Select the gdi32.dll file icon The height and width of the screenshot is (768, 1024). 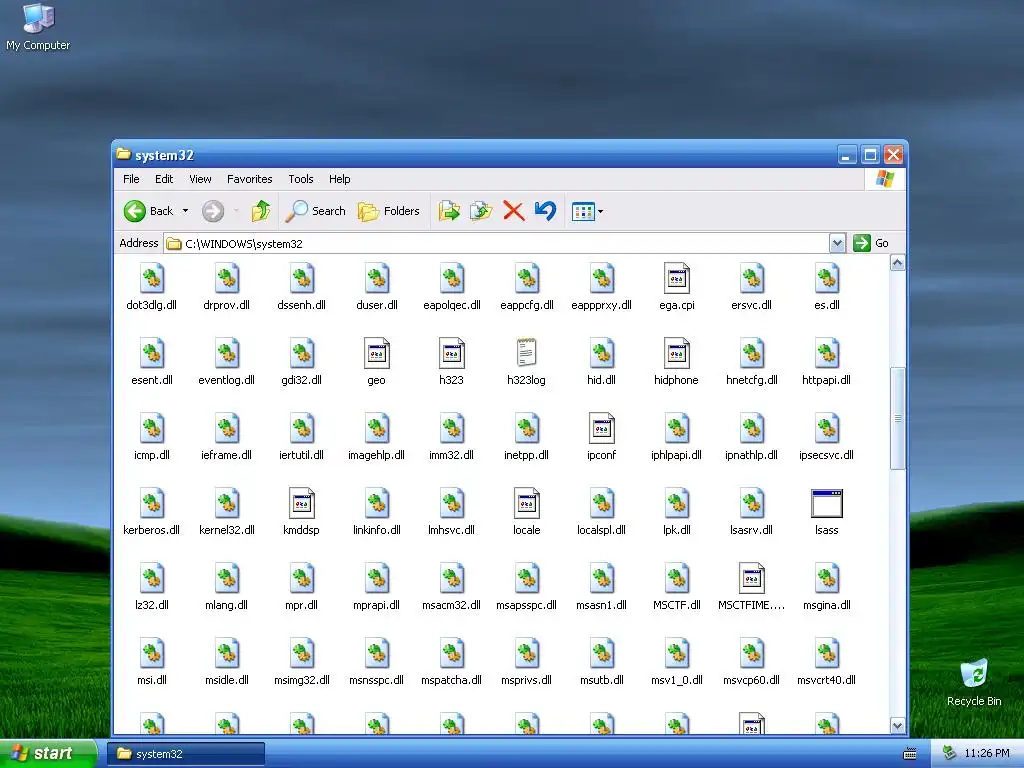point(302,353)
